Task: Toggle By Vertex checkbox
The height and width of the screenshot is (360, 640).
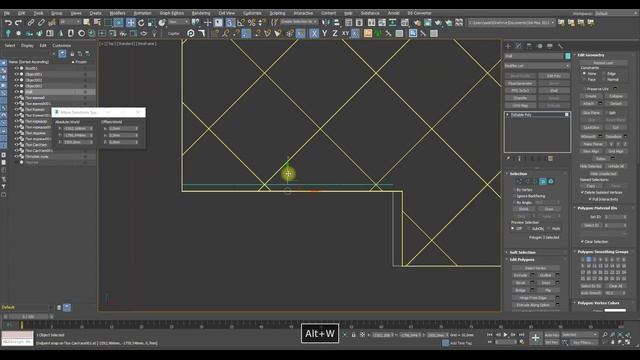Action: pyautogui.click(x=514, y=190)
